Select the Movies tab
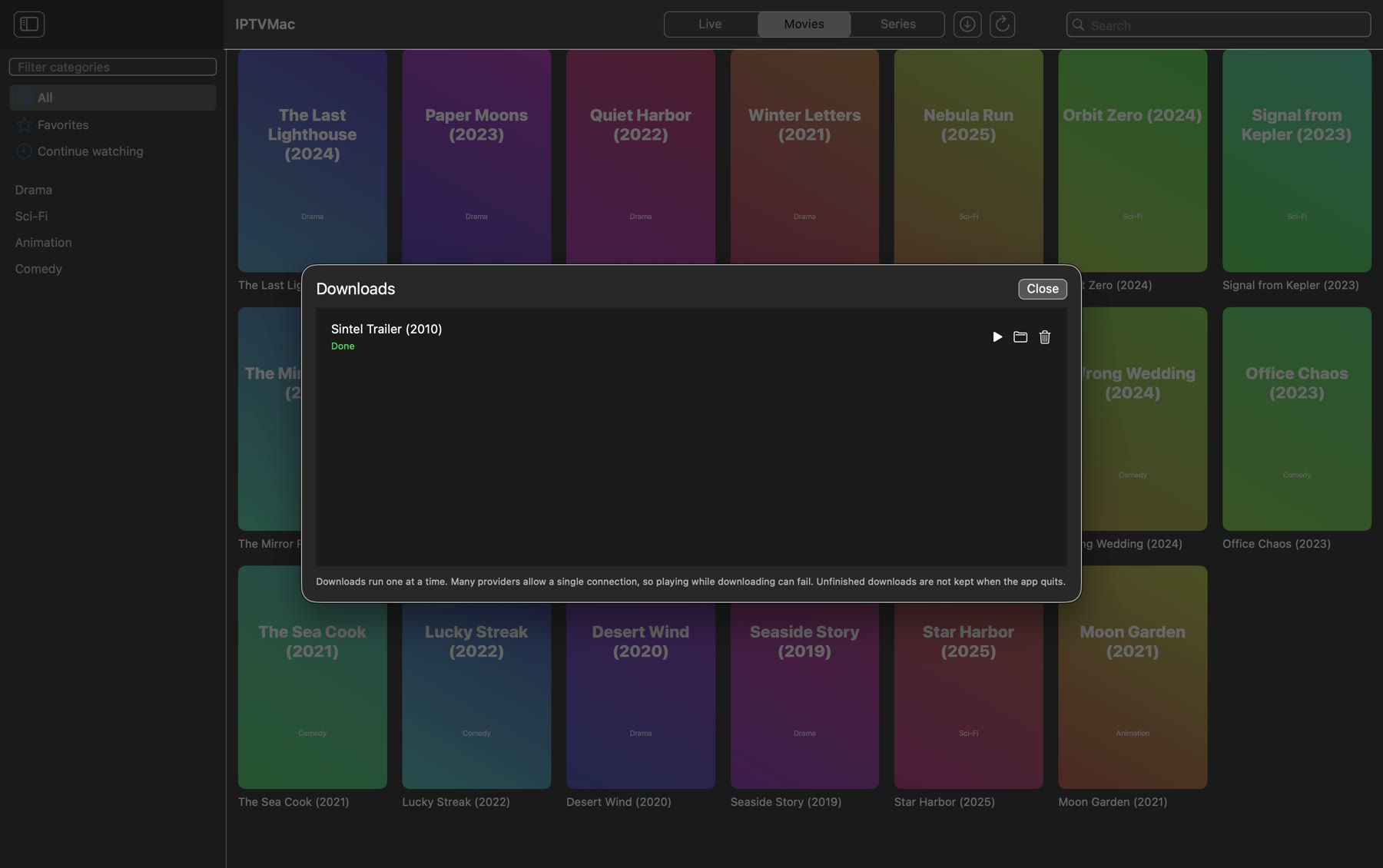 804,25
